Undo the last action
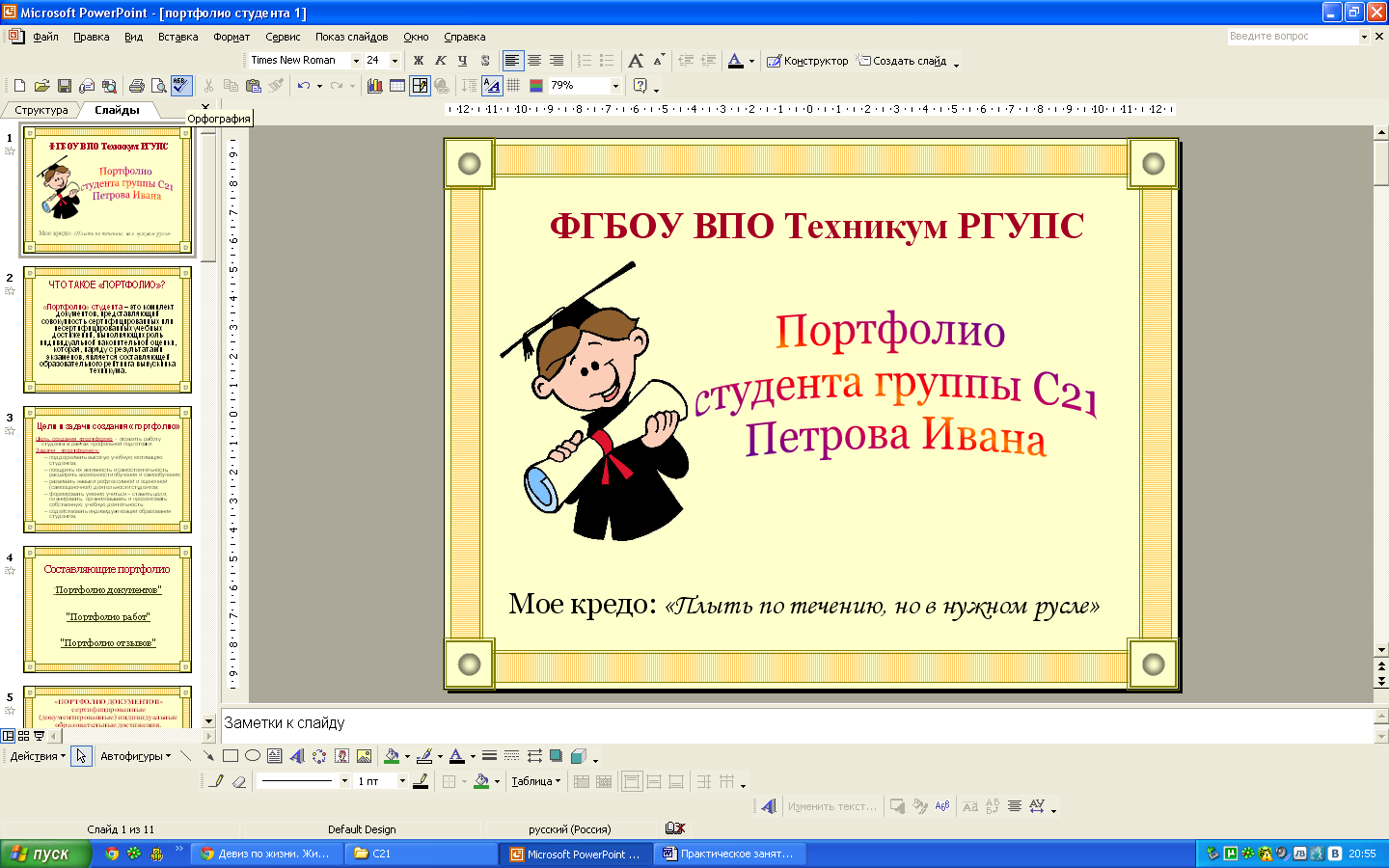 (x=304, y=86)
